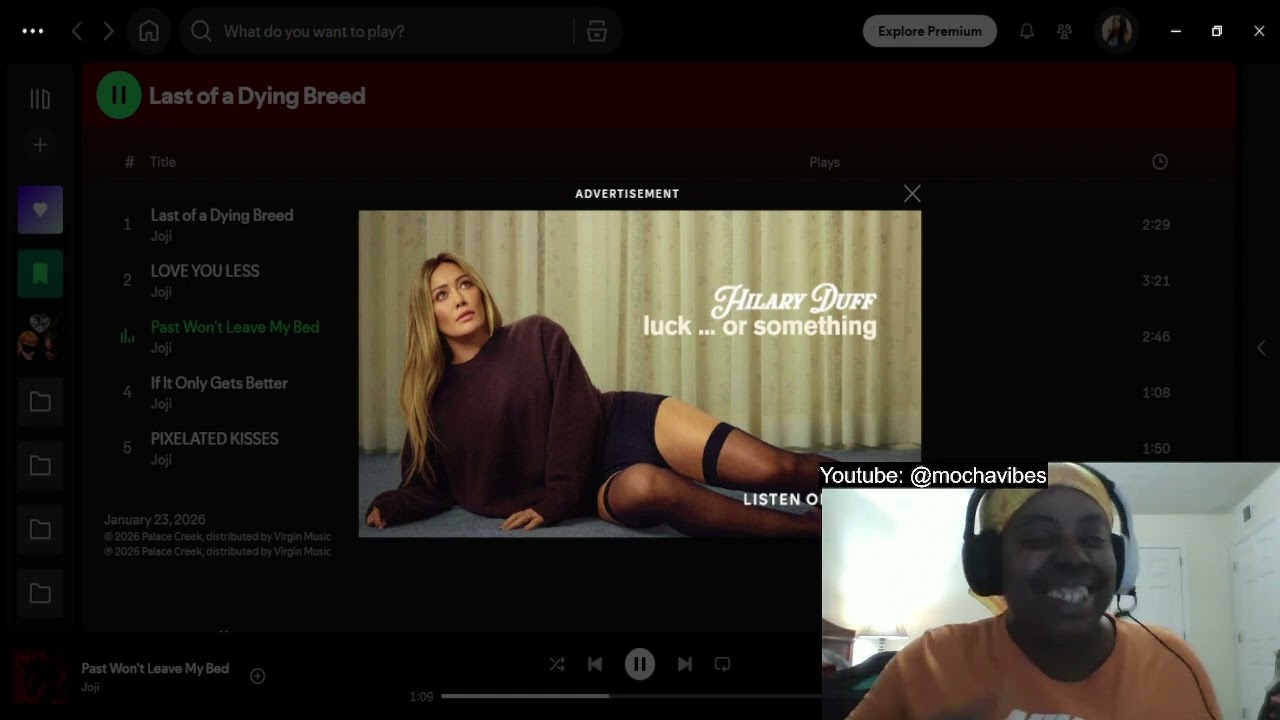Toggle repeat mode
The height and width of the screenshot is (720, 1280).
[722, 664]
